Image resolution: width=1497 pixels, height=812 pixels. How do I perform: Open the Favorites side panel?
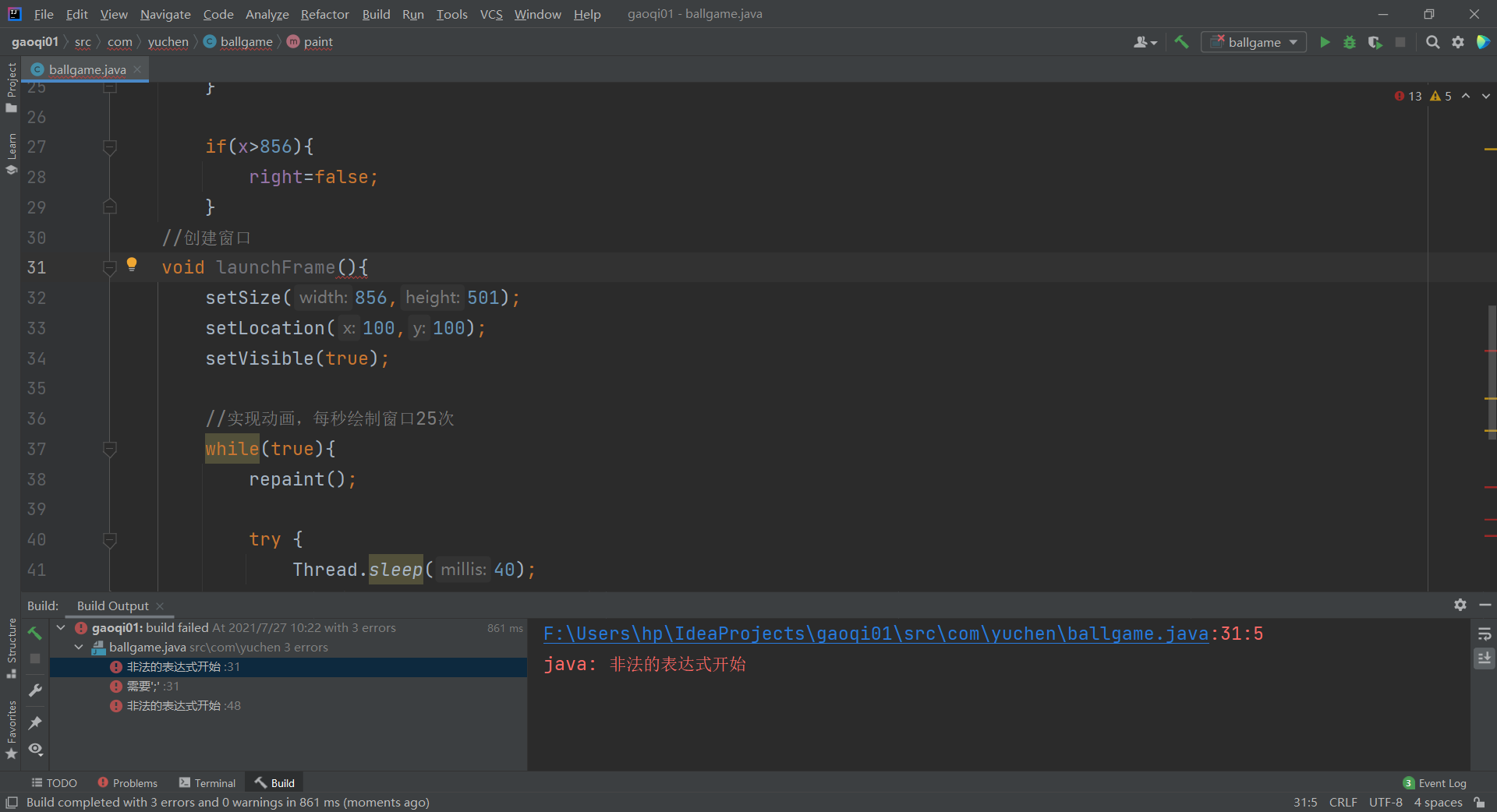click(x=11, y=730)
